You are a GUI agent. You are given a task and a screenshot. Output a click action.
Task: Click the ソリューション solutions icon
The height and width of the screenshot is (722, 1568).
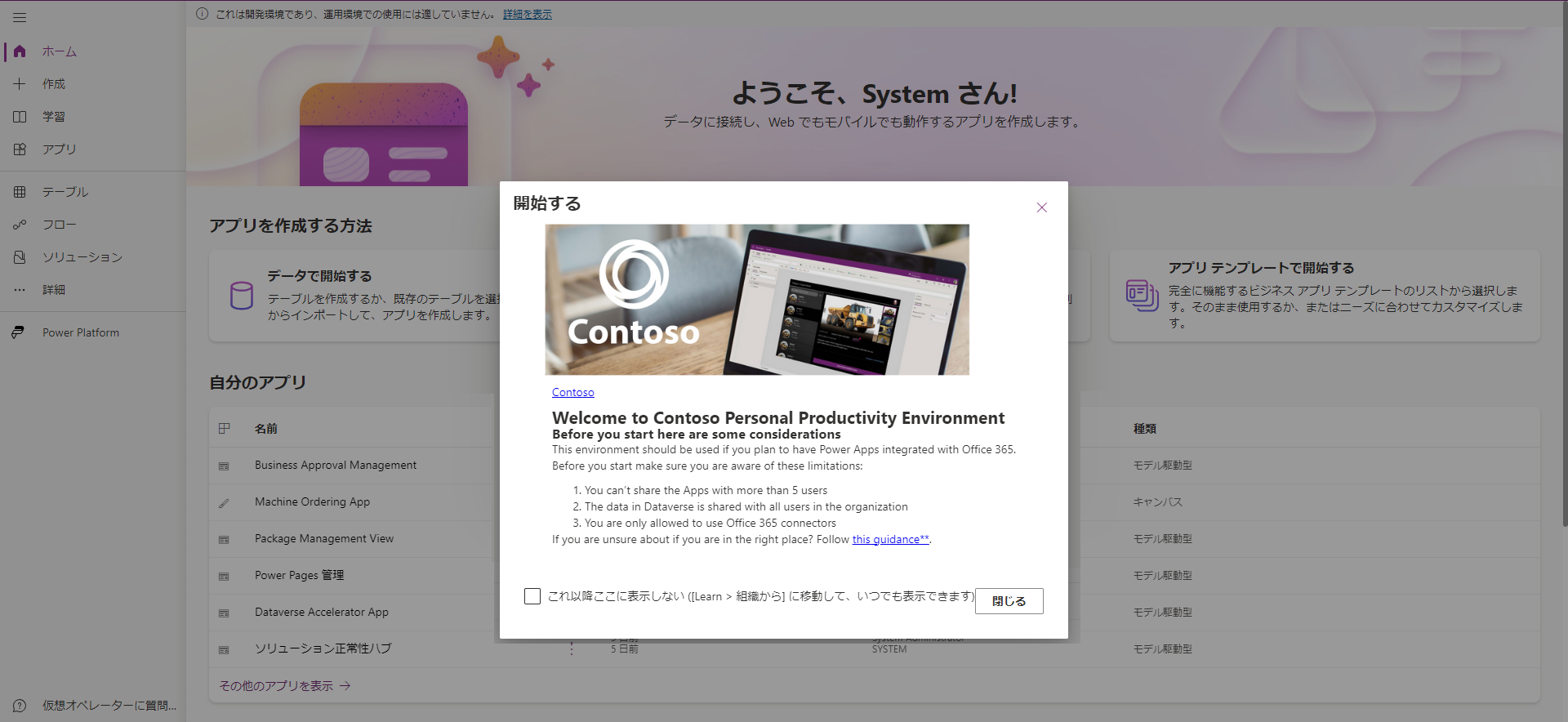pos(20,257)
